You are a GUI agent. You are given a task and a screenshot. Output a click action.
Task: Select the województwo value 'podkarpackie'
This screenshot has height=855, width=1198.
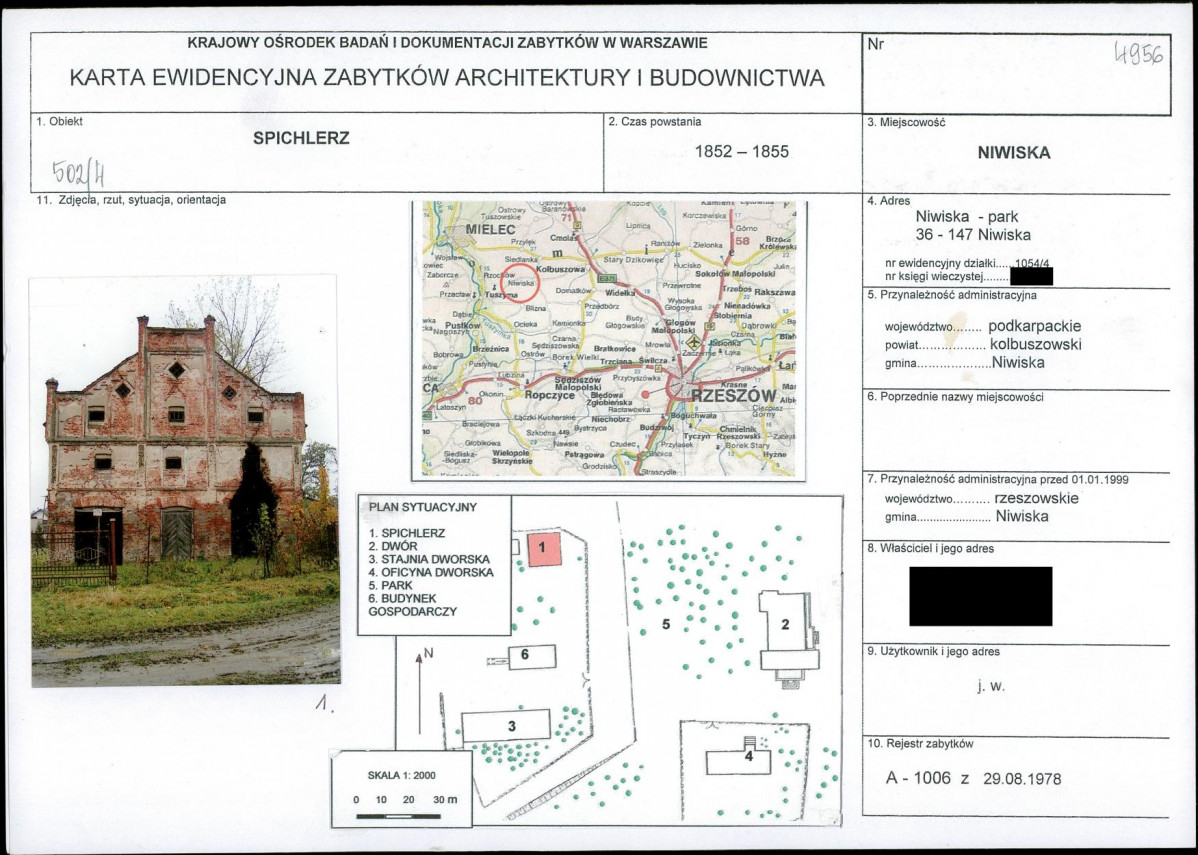[1034, 327]
